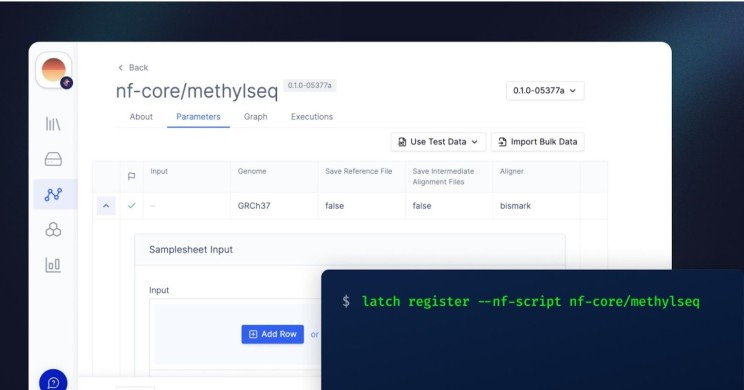Switch to the About tab
This screenshot has height=390, width=744.
click(141, 117)
